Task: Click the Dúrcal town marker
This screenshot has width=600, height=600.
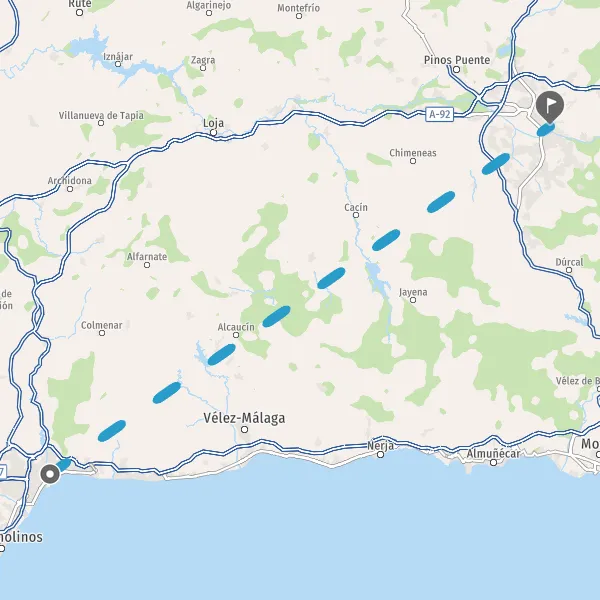Action: [569, 270]
